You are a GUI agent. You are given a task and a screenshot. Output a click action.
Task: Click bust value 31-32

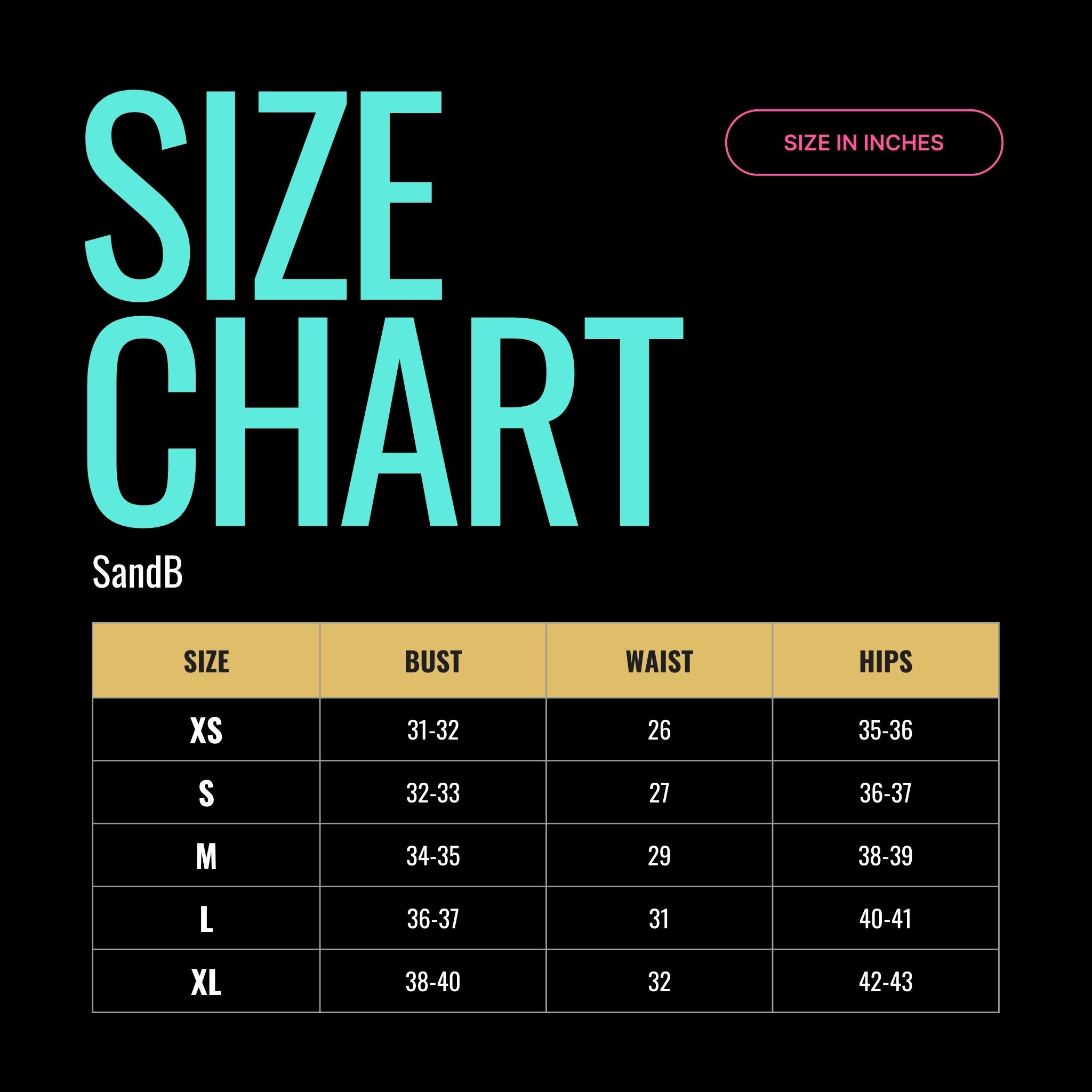click(x=433, y=730)
